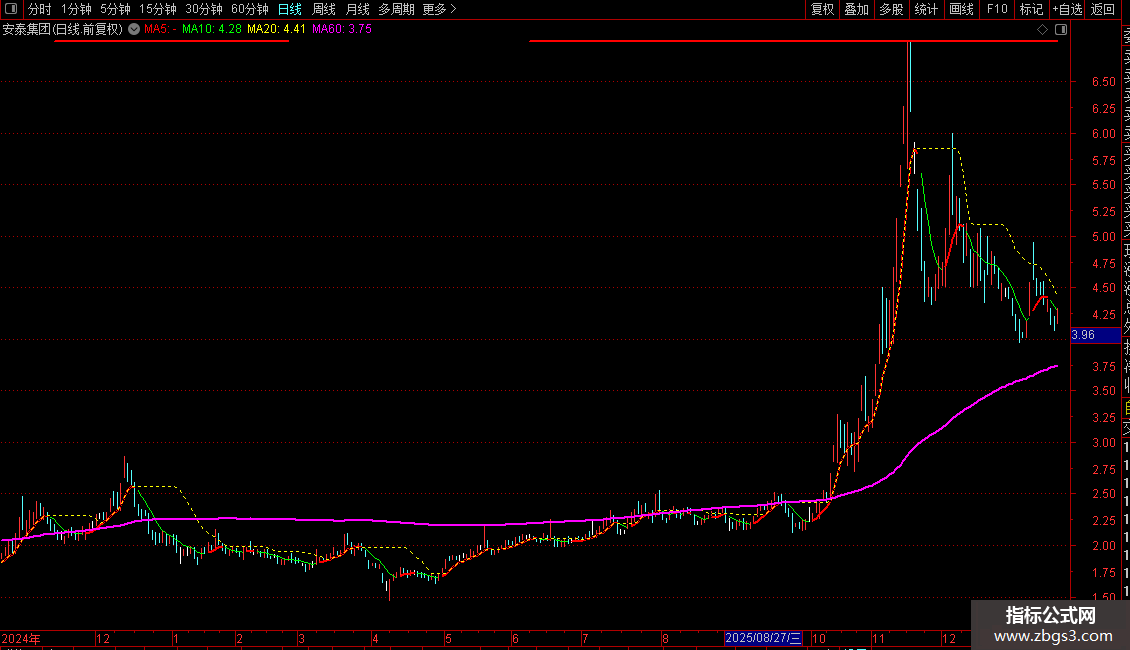Expand the 更多 period options
Image resolution: width=1130 pixels, height=650 pixels.
click(440, 9)
